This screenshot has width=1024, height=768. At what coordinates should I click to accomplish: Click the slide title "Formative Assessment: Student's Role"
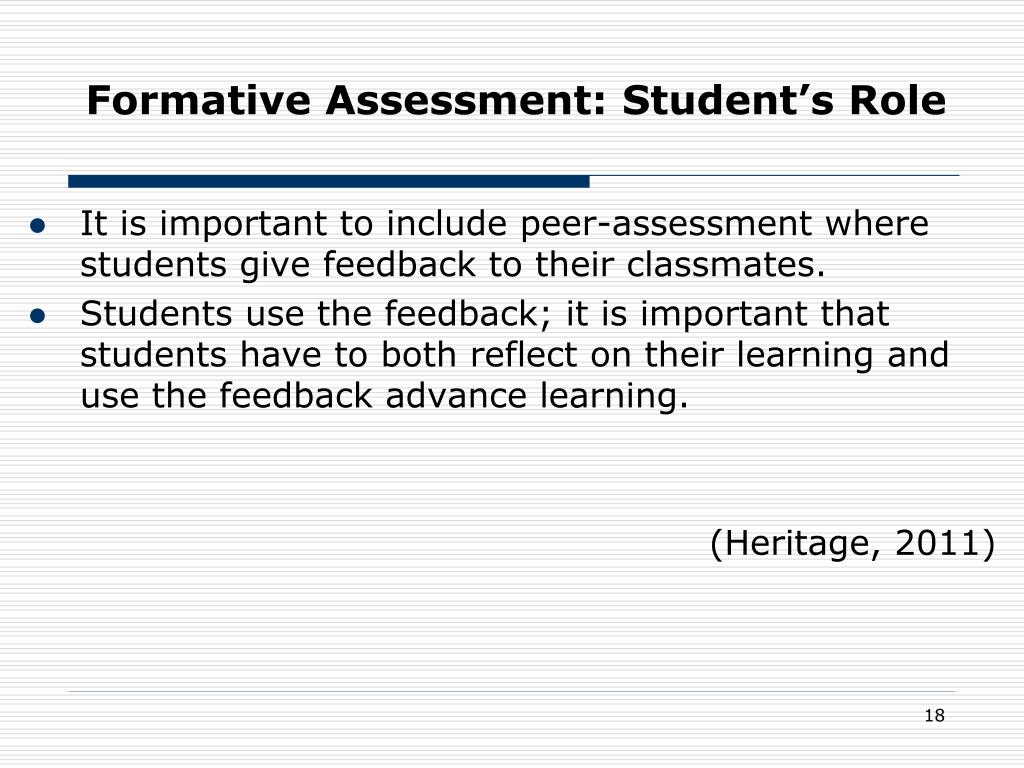click(516, 101)
